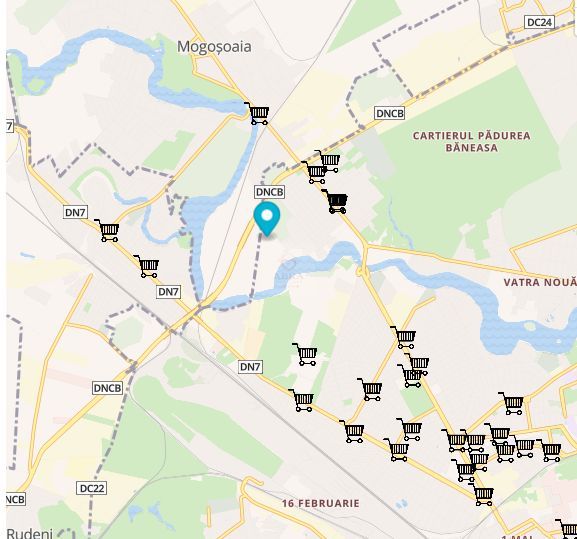Select the 16 Februarie district label
This screenshot has width=577, height=539.
coord(321,503)
